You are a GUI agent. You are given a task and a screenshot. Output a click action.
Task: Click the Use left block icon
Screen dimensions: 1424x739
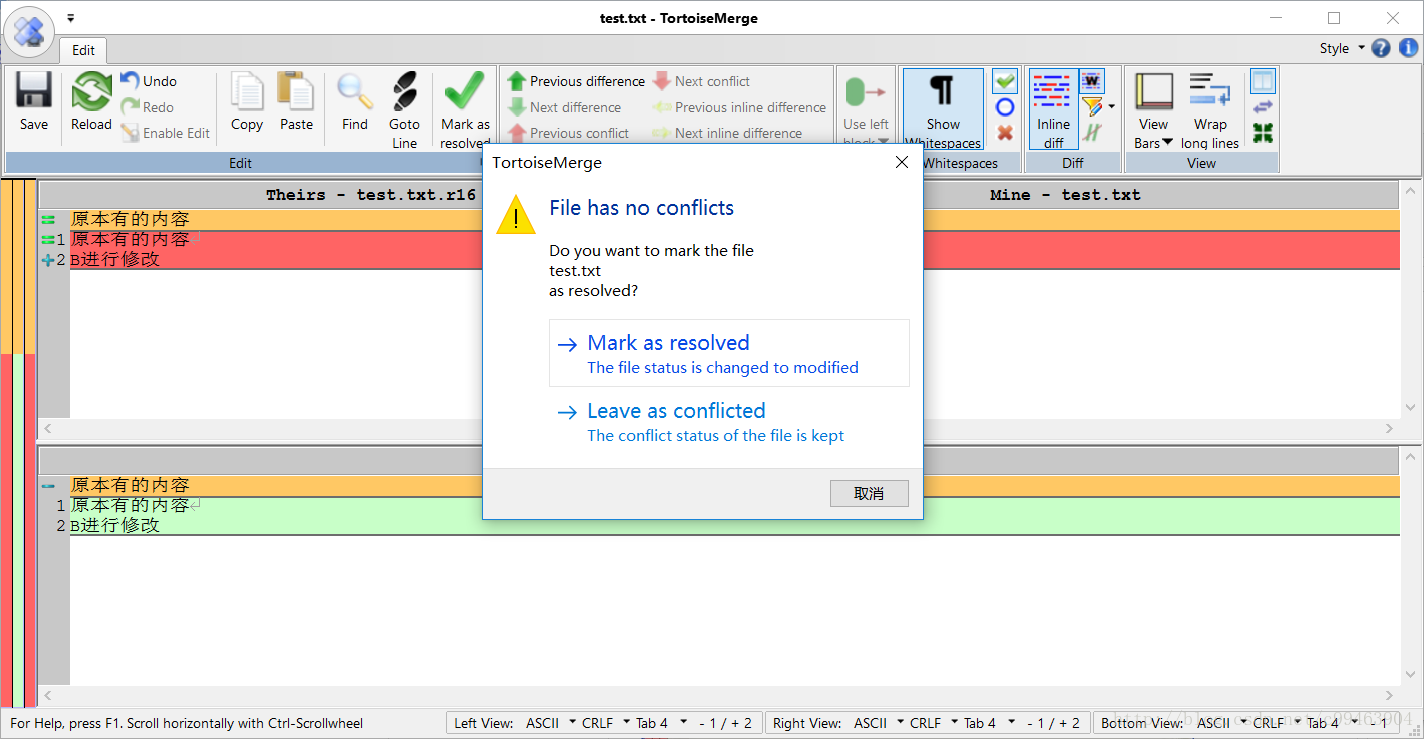pyautogui.click(x=865, y=94)
